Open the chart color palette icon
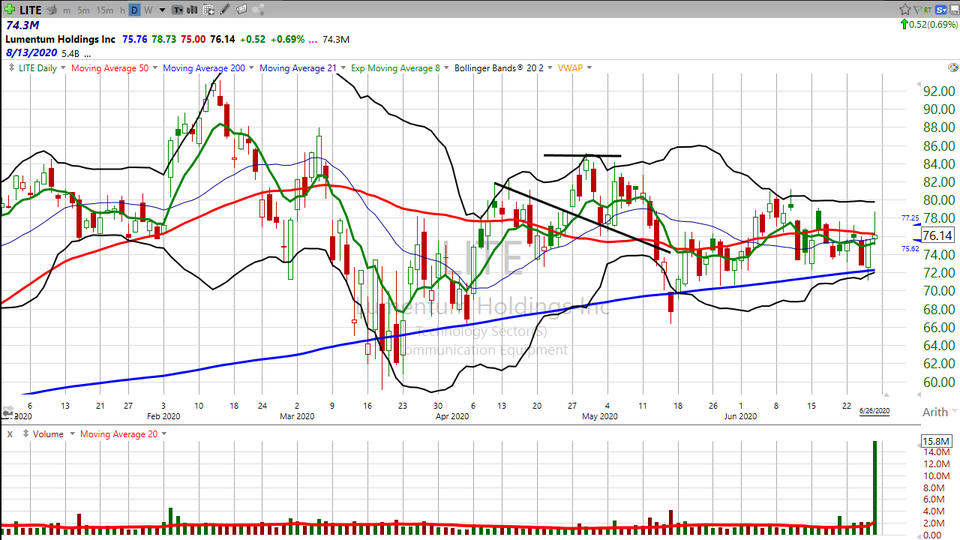960x540 pixels. [x=258, y=10]
